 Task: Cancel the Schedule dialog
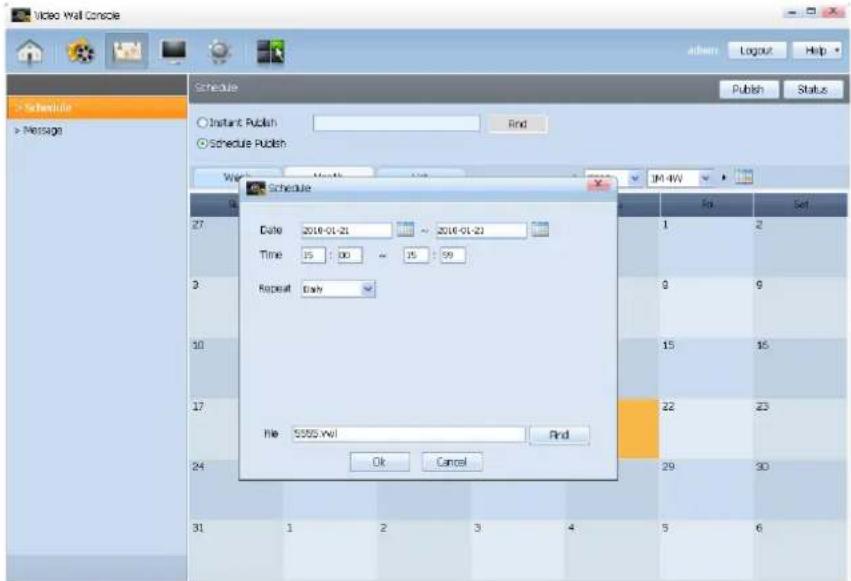(x=452, y=462)
